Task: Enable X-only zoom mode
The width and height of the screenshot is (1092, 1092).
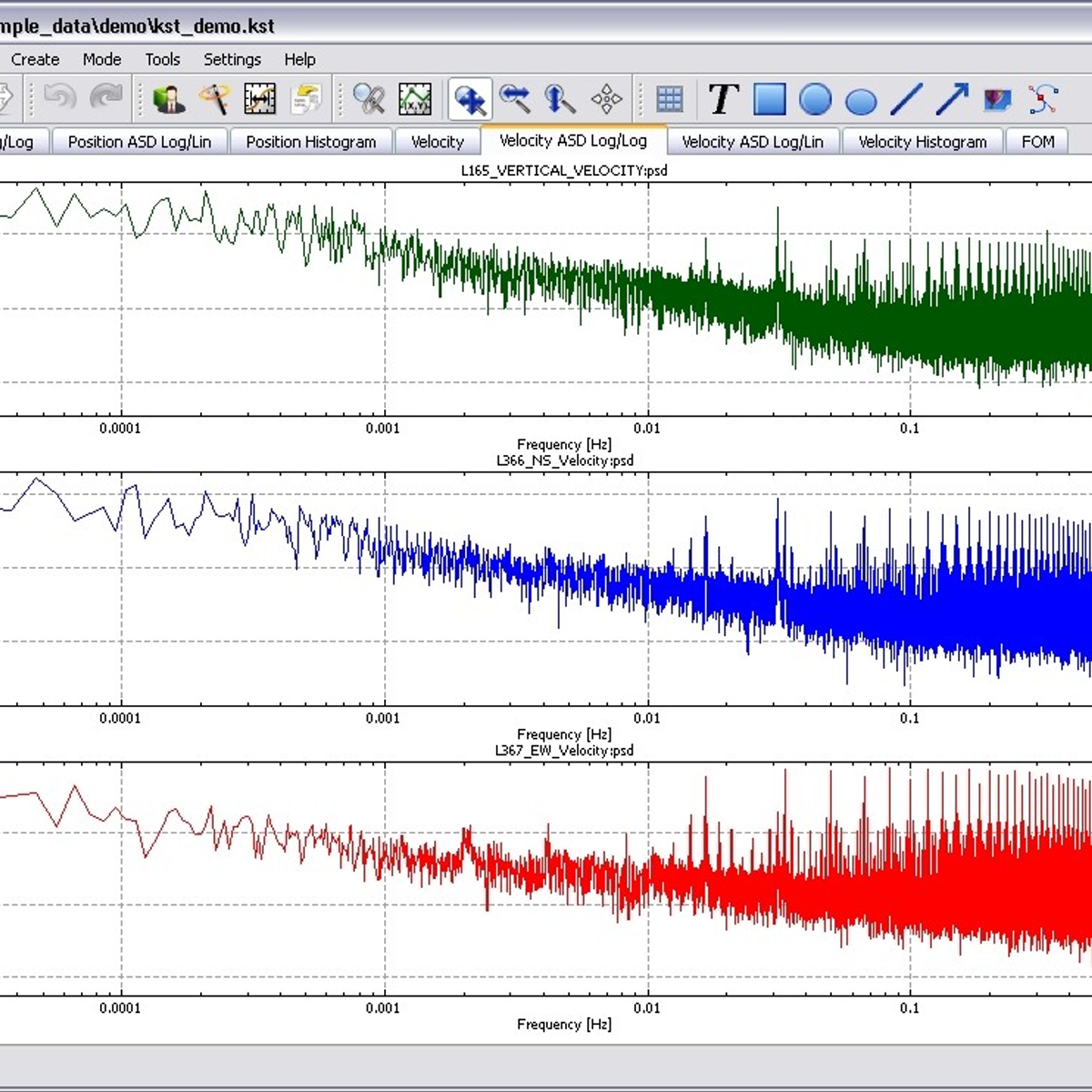Action: [514, 98]
